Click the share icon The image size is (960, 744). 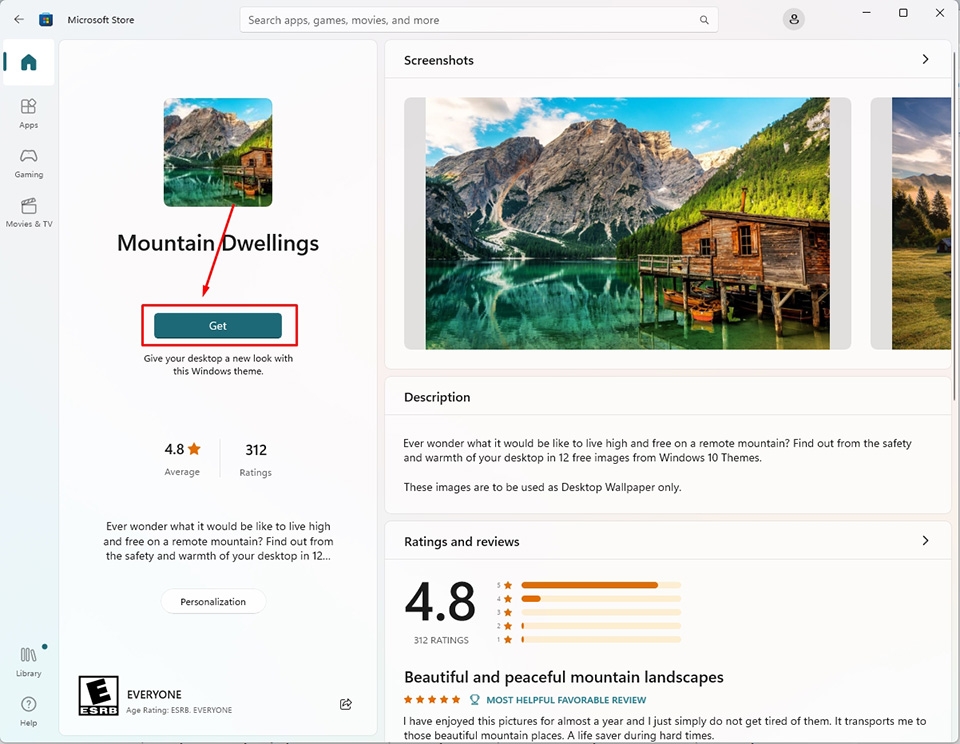(x=346, y=704)
